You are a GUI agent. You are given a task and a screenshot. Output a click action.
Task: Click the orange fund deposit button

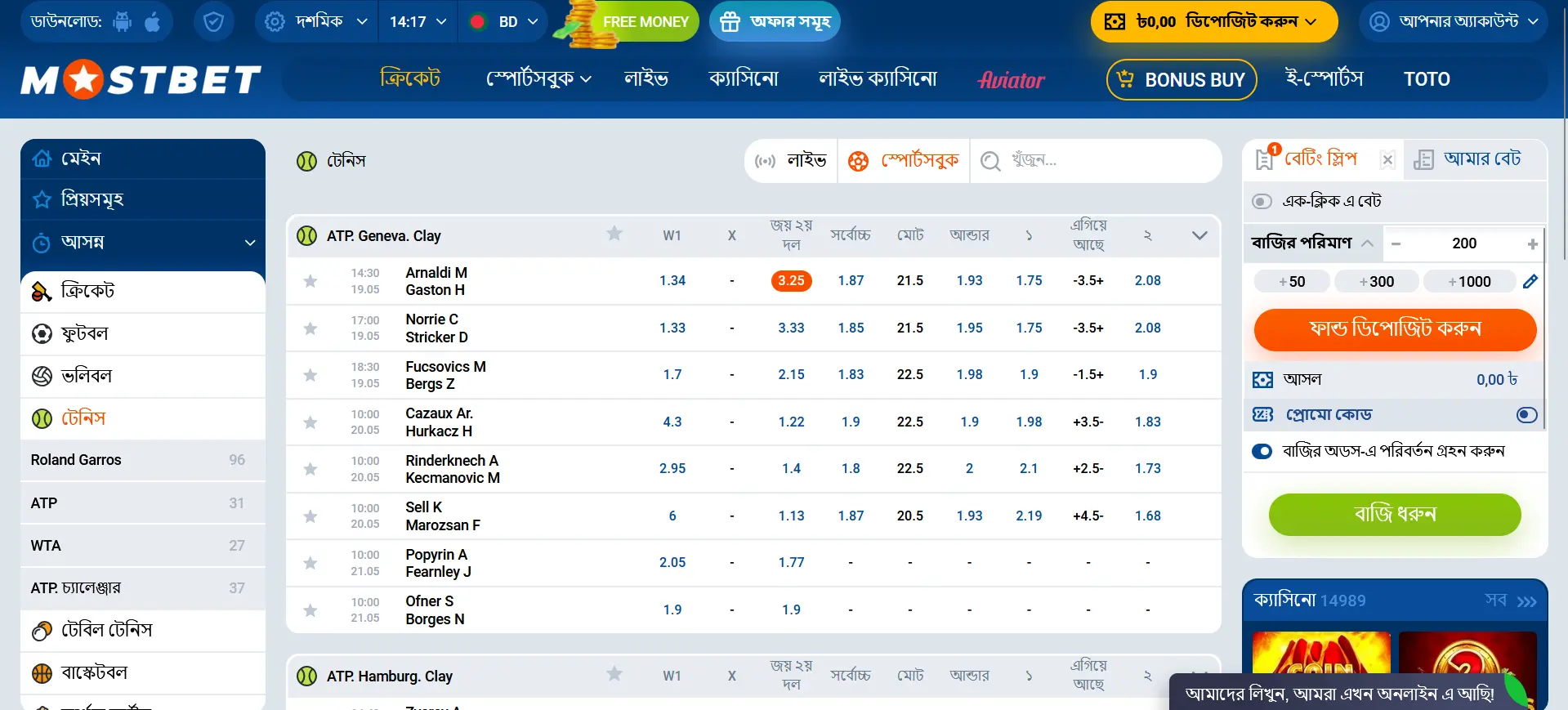pyautogui.click(x=1395, y=329)
